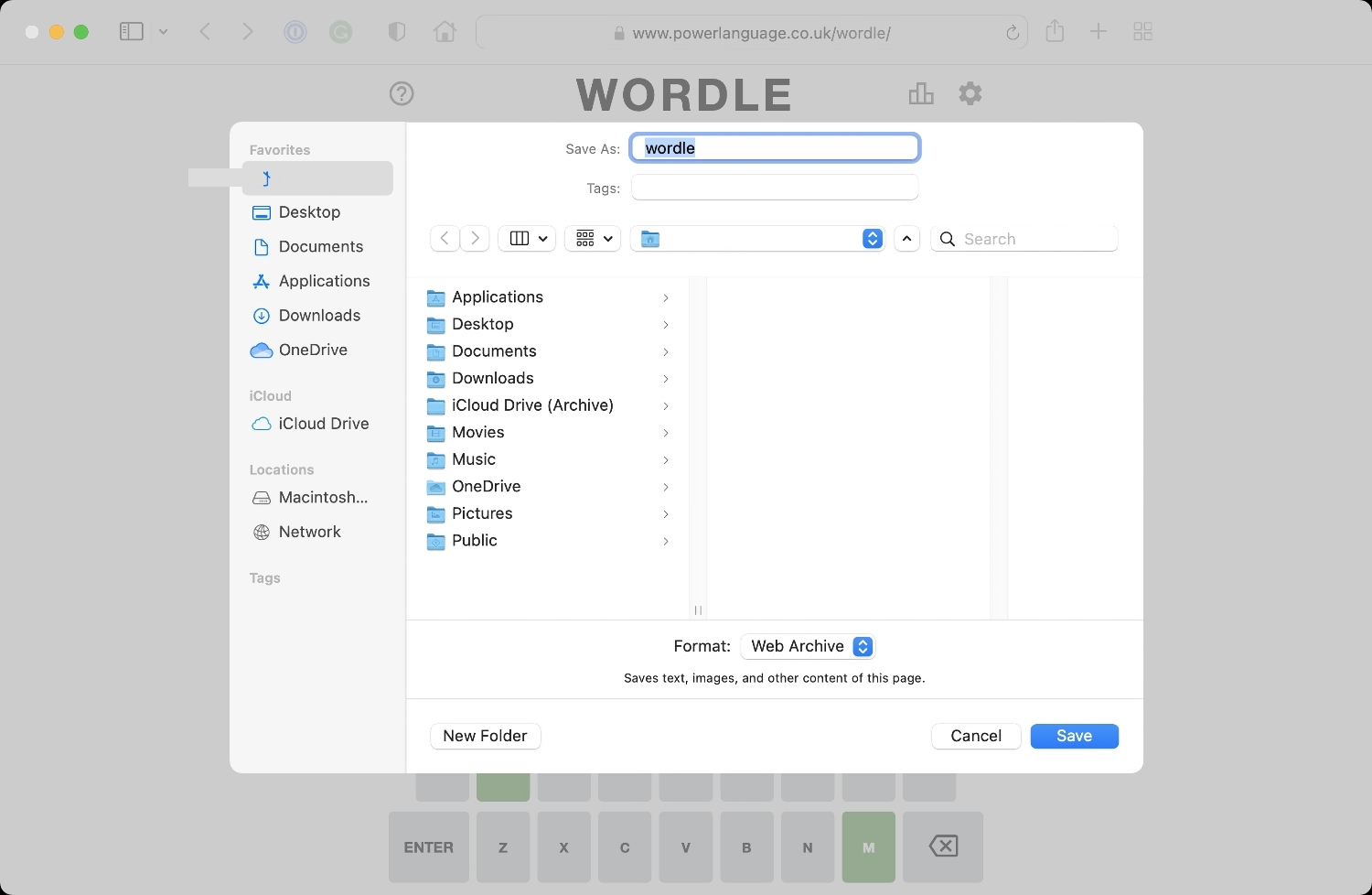
Task: Click the N key on Wordle keyboard
Action: coord(808,847)
